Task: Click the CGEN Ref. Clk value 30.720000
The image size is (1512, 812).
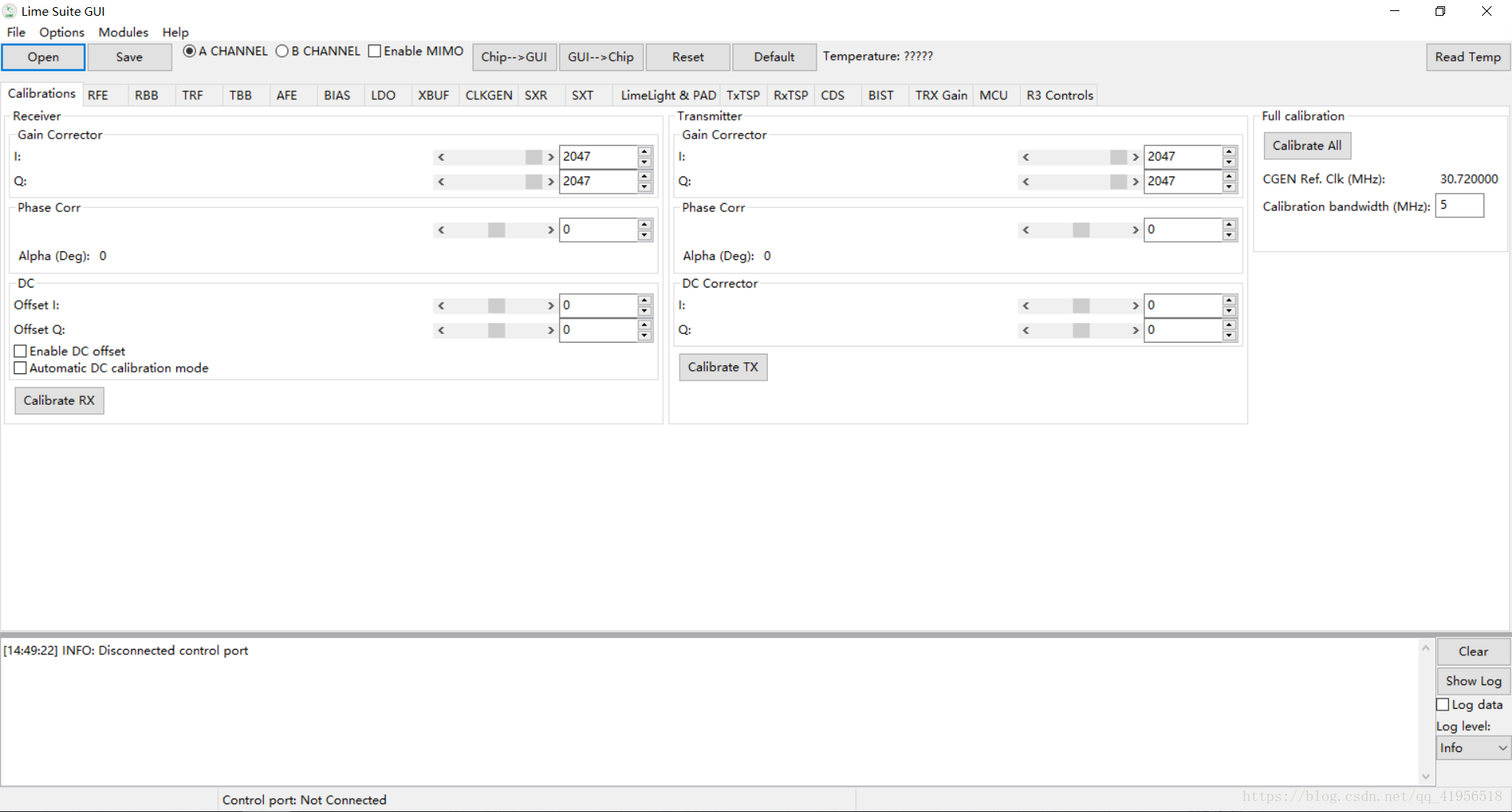Action: point(1469,179)
